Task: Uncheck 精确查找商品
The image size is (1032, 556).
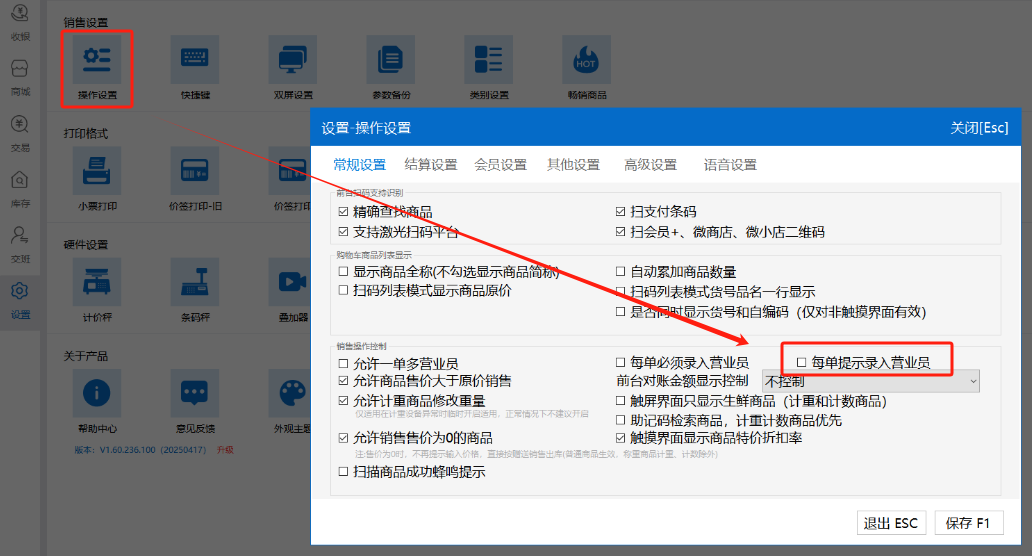Action: [x=343, y=212]
